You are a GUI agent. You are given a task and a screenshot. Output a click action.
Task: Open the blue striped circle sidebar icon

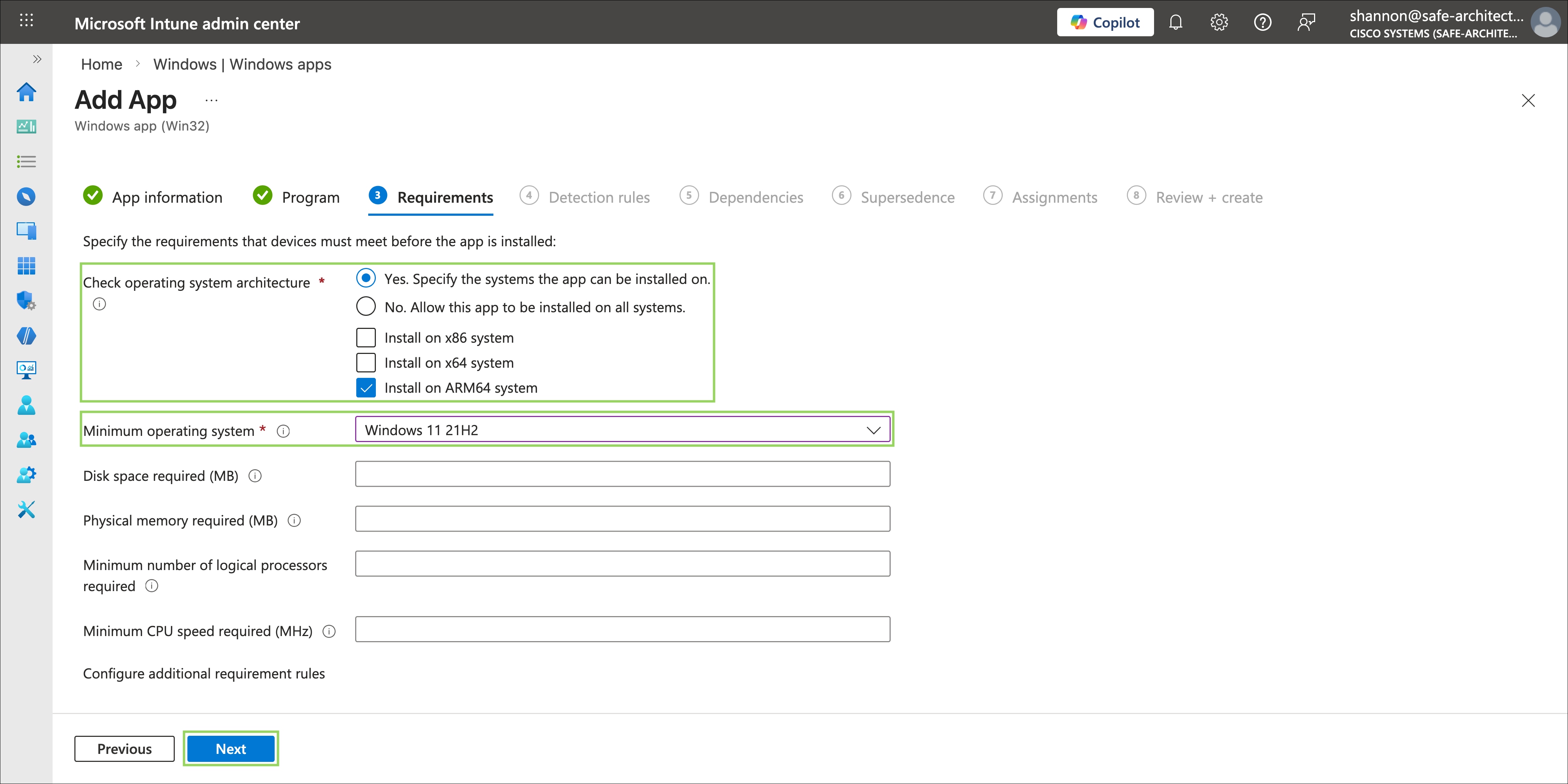[26, 336]
